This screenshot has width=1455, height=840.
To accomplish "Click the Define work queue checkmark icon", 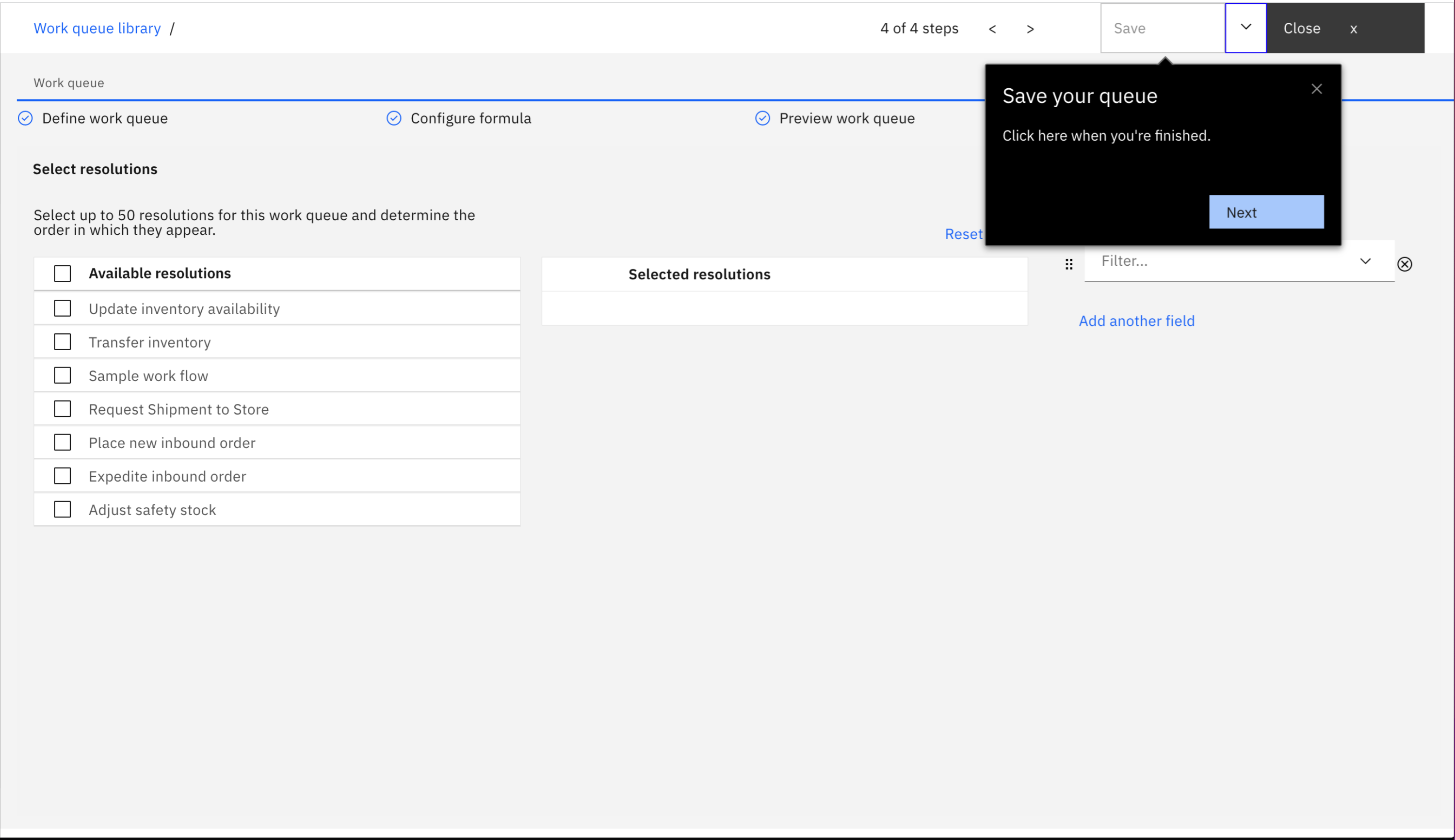I will [x=25, y=118].
